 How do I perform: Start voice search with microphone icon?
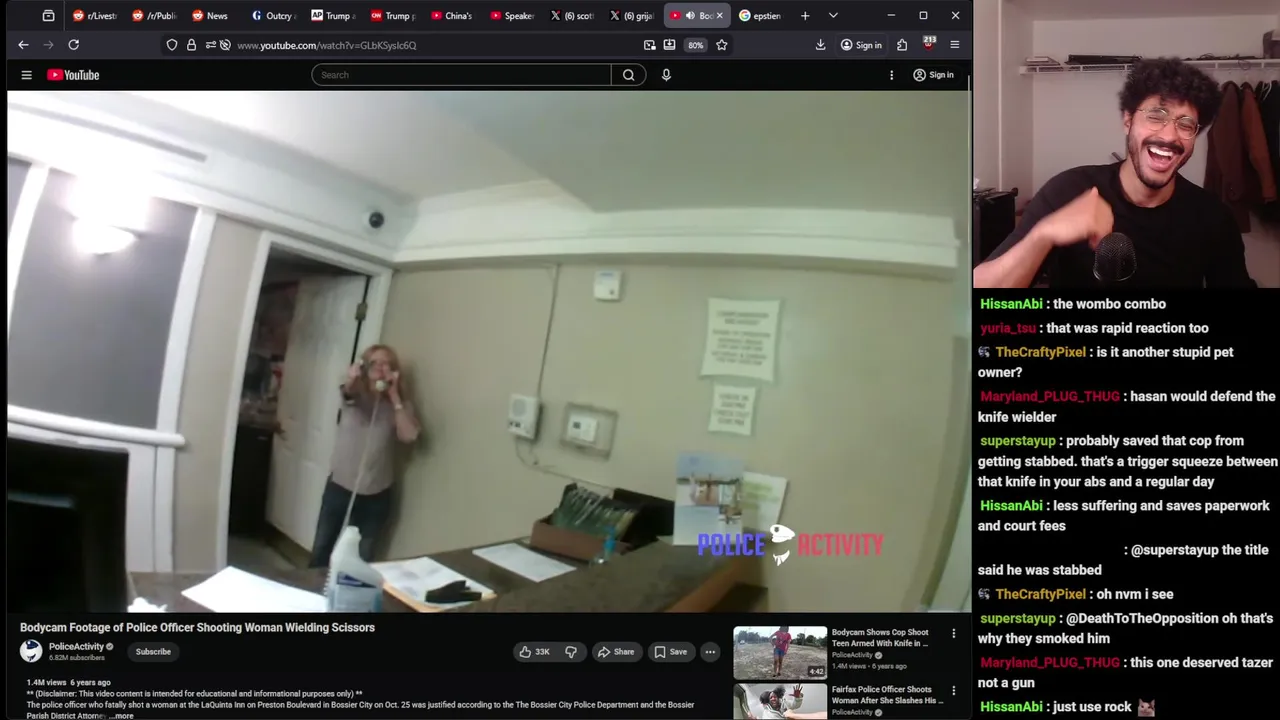[x=666, y=75]
